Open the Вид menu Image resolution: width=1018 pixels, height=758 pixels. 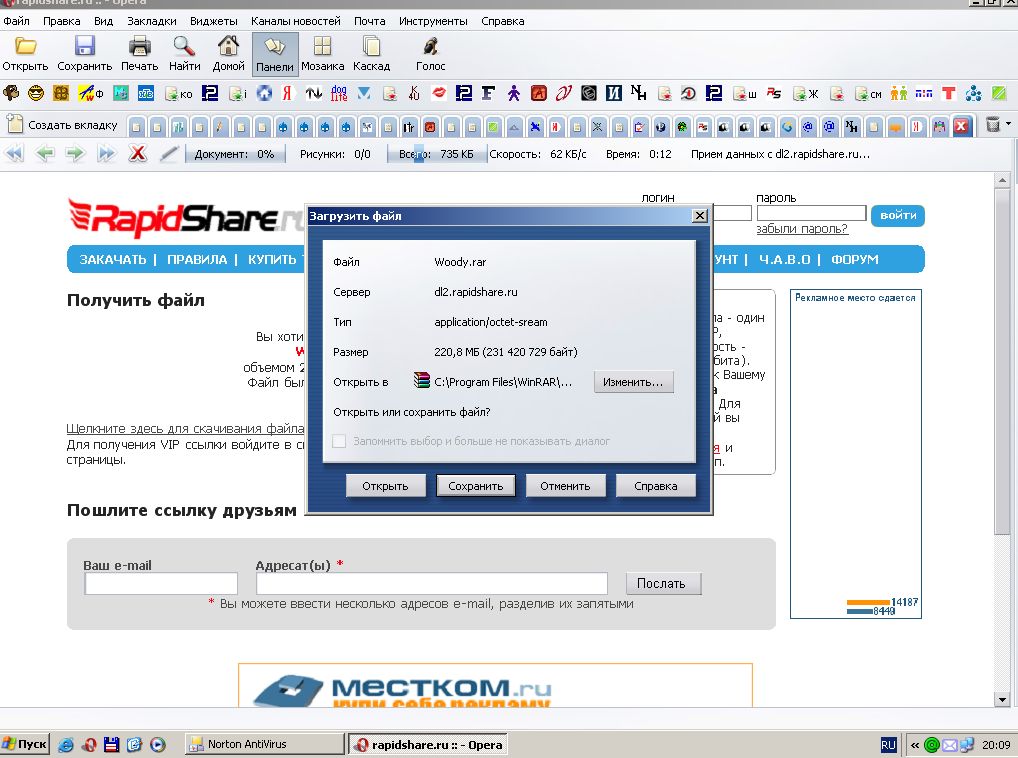(103, 21)
